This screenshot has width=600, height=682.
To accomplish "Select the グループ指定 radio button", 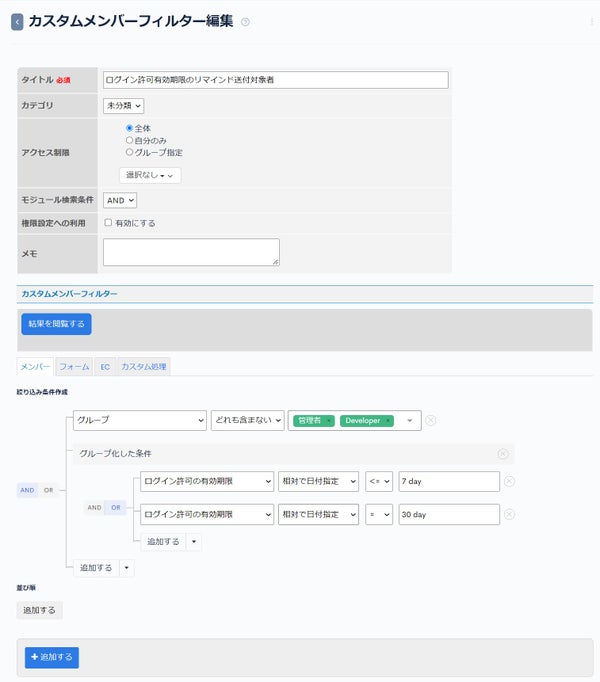I will pyautogui.click(x=129, y=152).
